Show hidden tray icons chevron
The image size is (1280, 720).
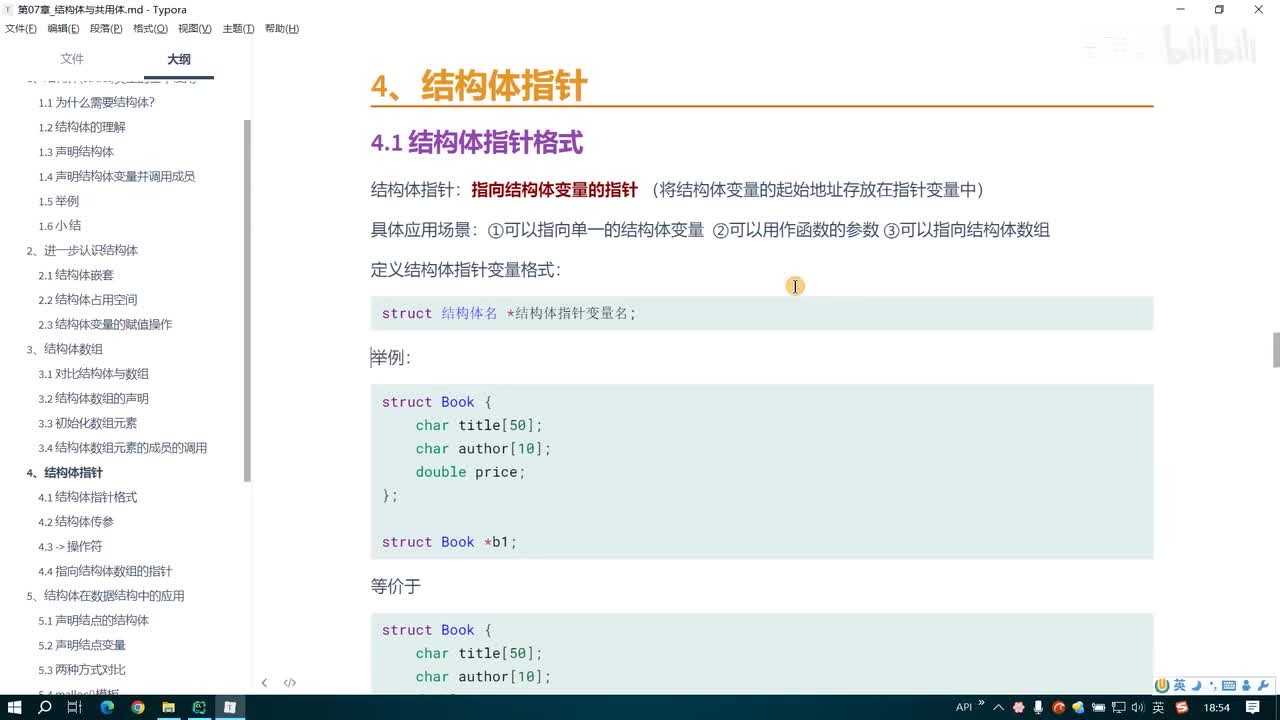tap(998, 707)
